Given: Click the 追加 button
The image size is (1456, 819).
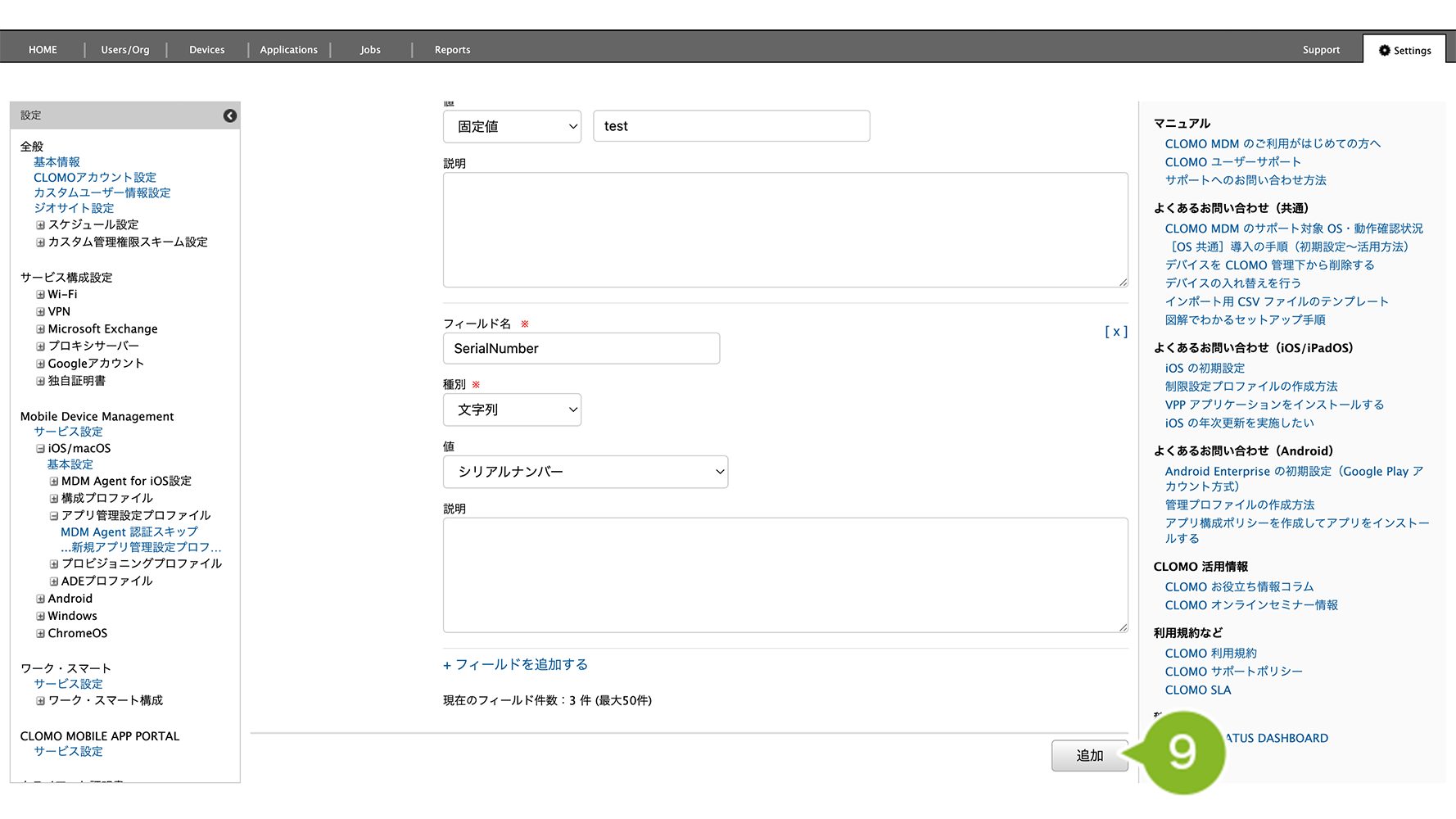Looking at the screenshot, I should tap(1089, 756).
